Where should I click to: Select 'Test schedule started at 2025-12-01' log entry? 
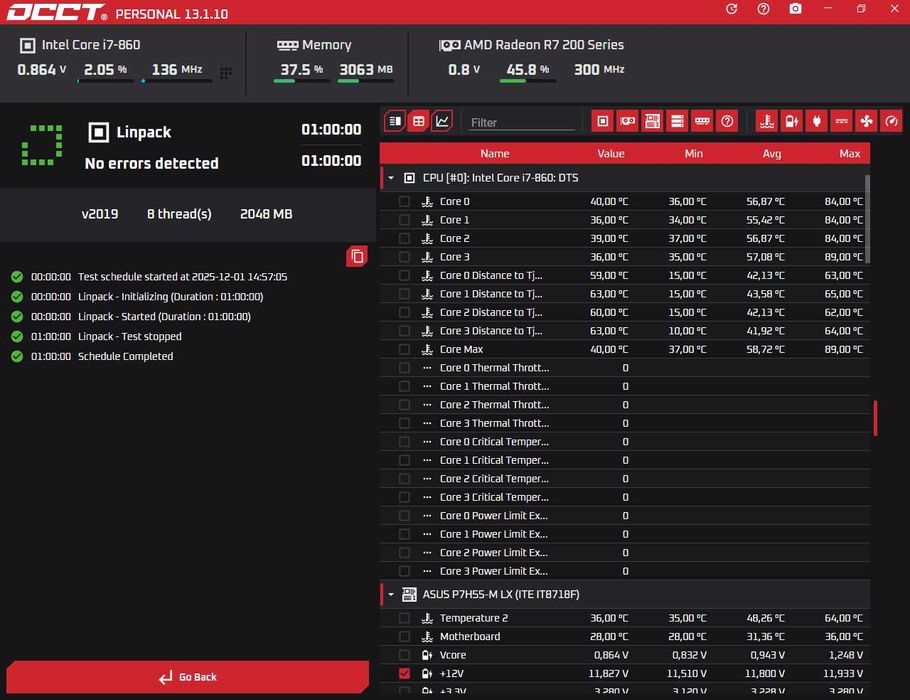(x=183, y=277)
